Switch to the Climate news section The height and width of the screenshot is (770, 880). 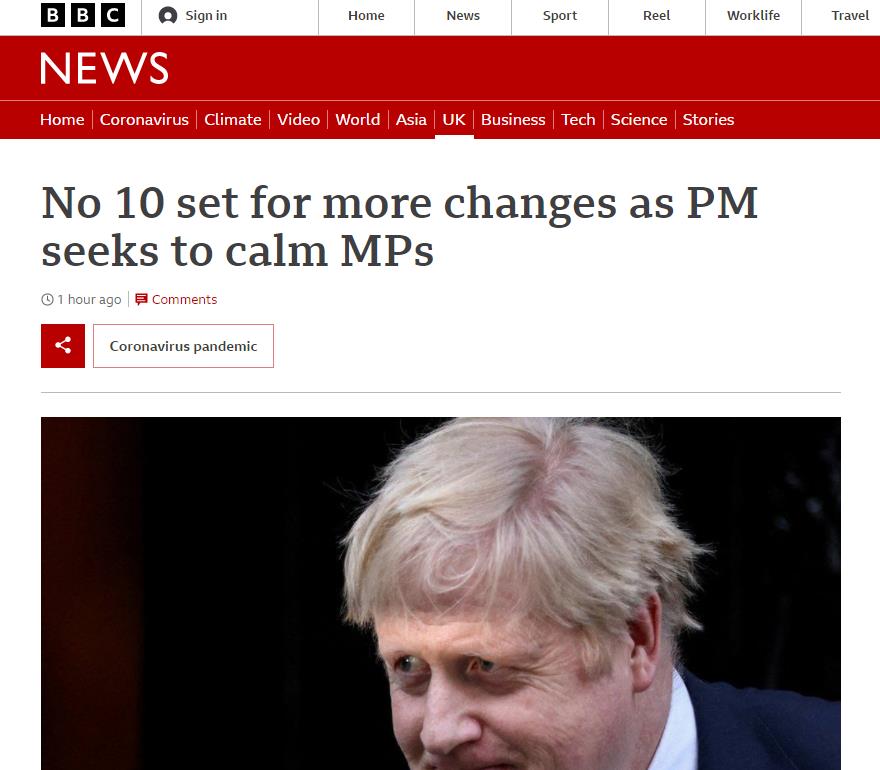pyautogui.click(x=232, y=120)
